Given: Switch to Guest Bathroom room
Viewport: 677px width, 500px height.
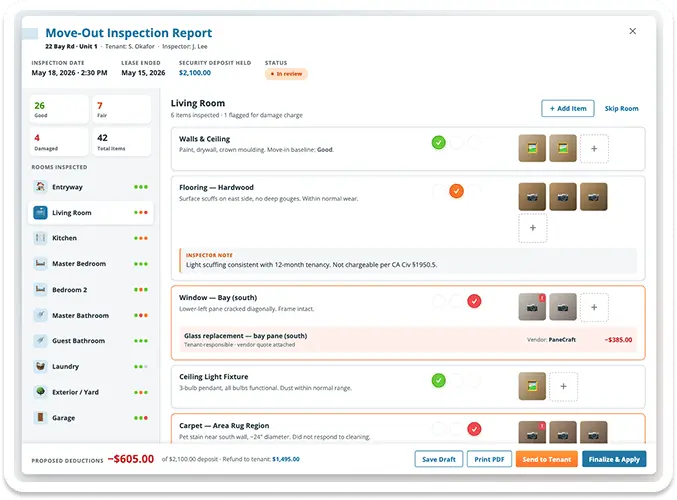Looking at the screenshot, I should tap(91, 341).
